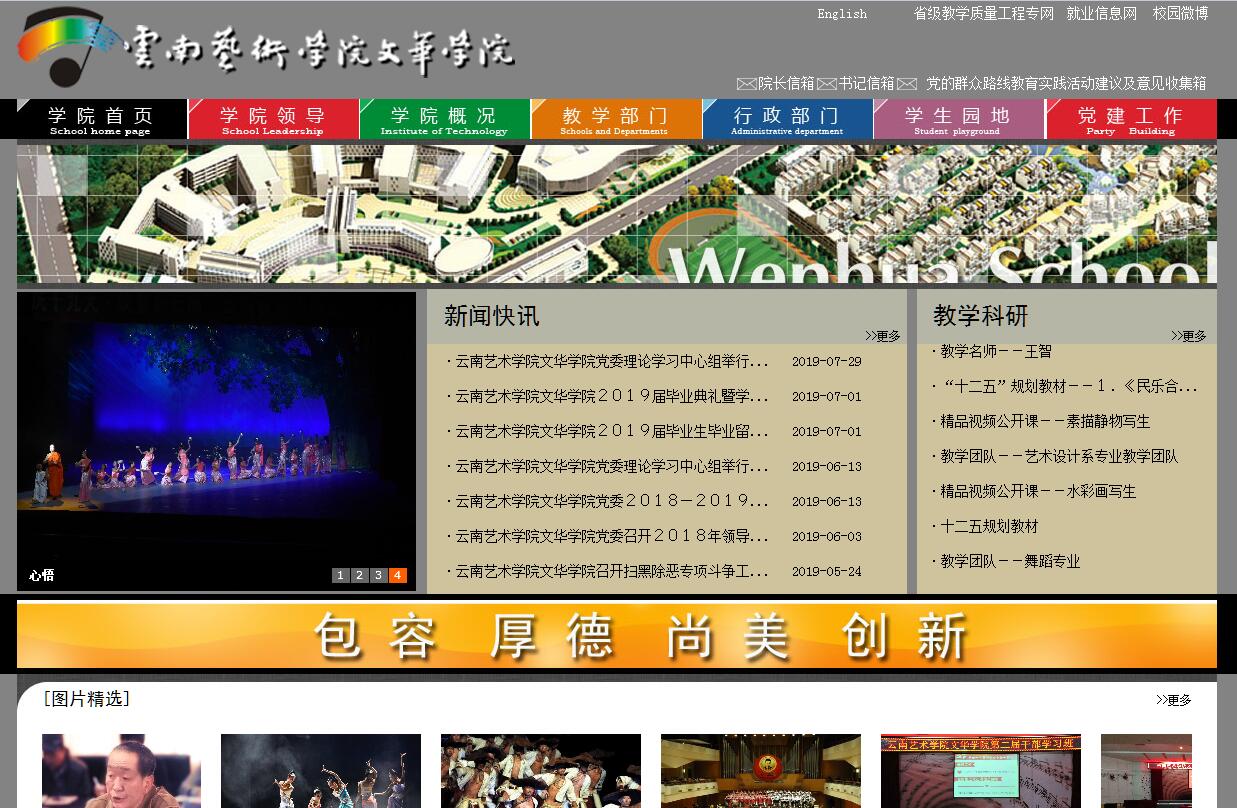Click envelope icon before 党的群众路线 link
This screenshot has height=808, width=1237.
pos(907,84)
